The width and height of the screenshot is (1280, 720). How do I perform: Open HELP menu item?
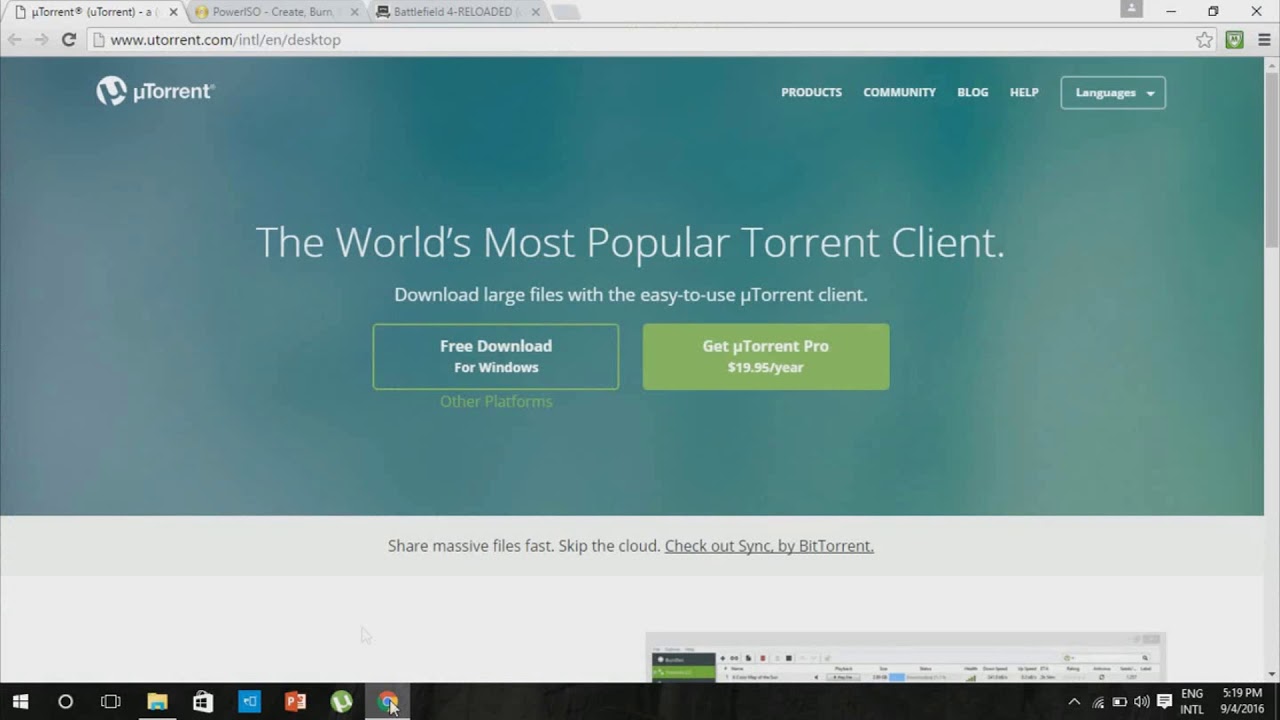click(x=1024, y=92)
